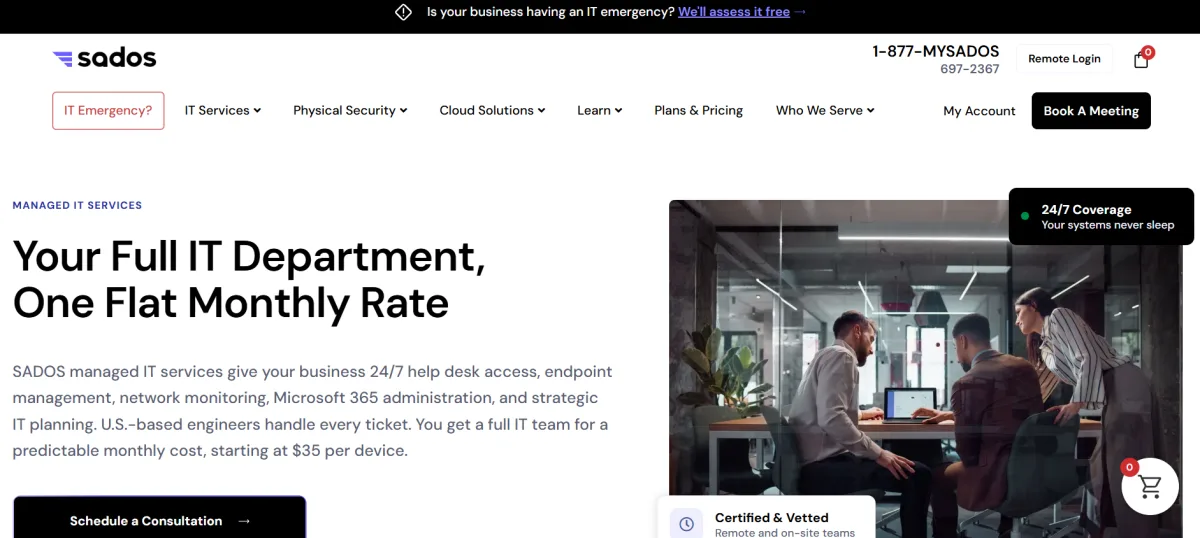Click the diamond alert icon in top banner

click(x=403, y=12)
